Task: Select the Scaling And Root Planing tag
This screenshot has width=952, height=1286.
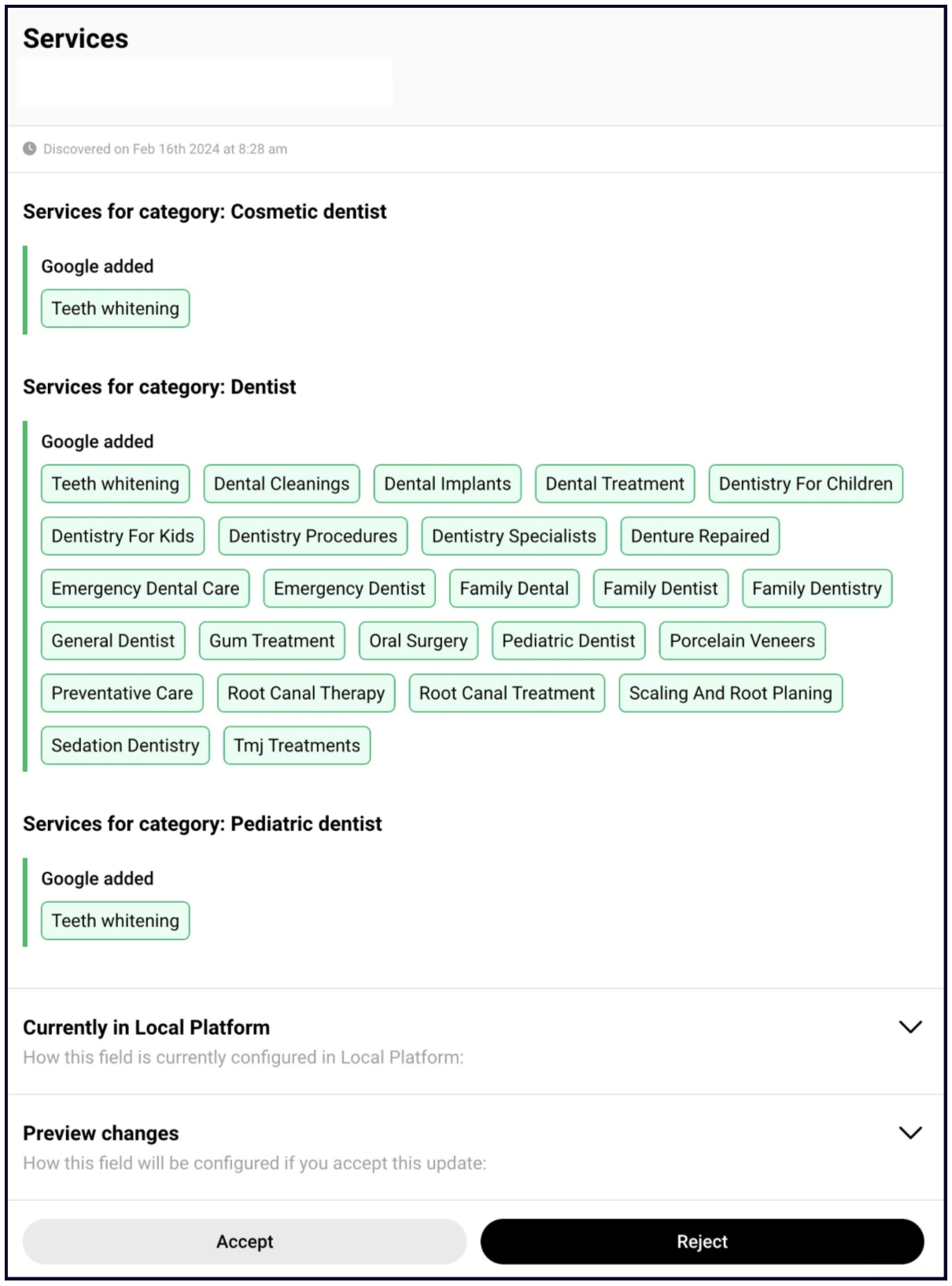Action: 730,693
